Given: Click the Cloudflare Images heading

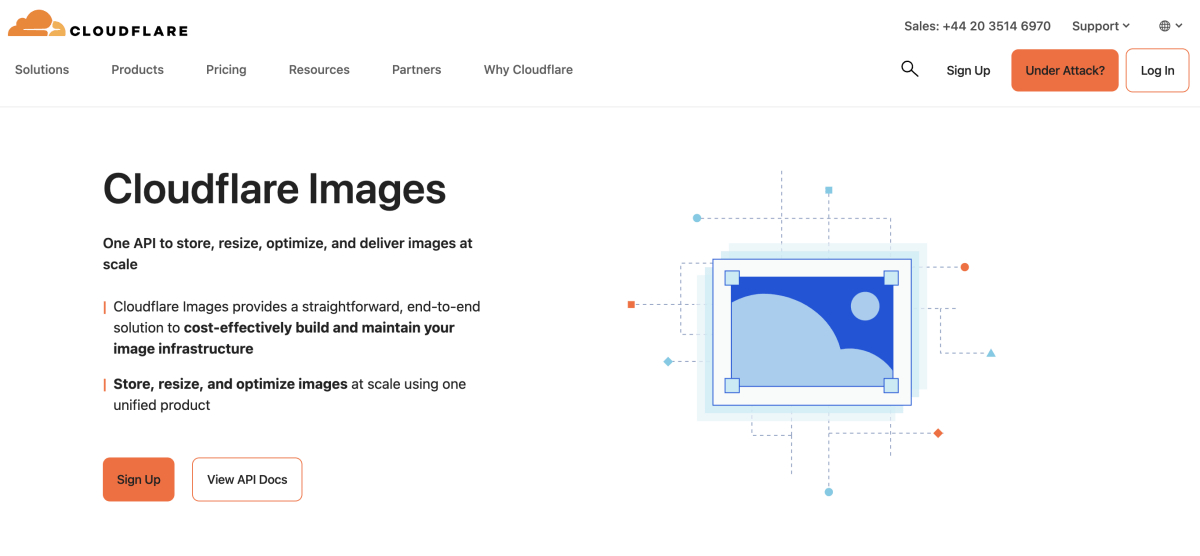Looking at the screenshot, I should point(275,189).
